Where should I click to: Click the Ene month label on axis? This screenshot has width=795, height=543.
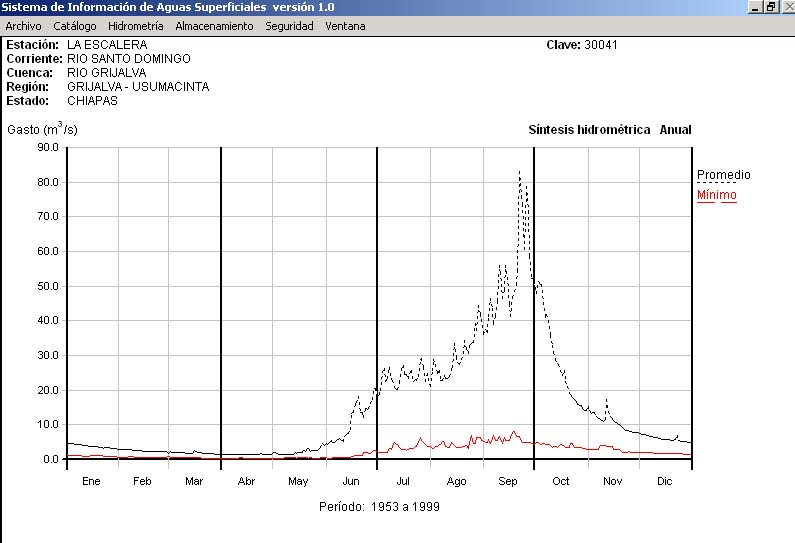click(91, 481)
